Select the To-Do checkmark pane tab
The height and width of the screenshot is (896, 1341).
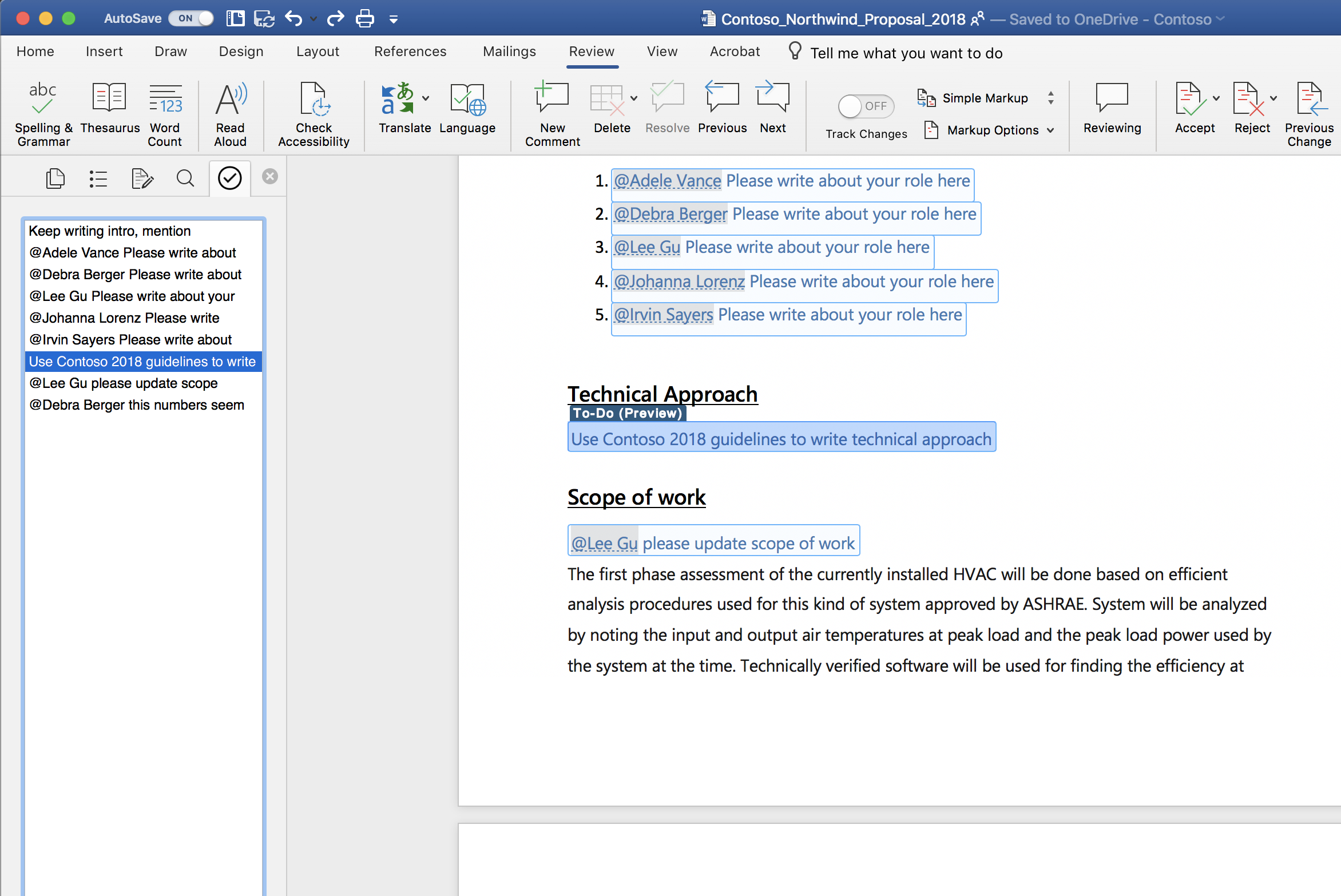[x=229, y=179]
